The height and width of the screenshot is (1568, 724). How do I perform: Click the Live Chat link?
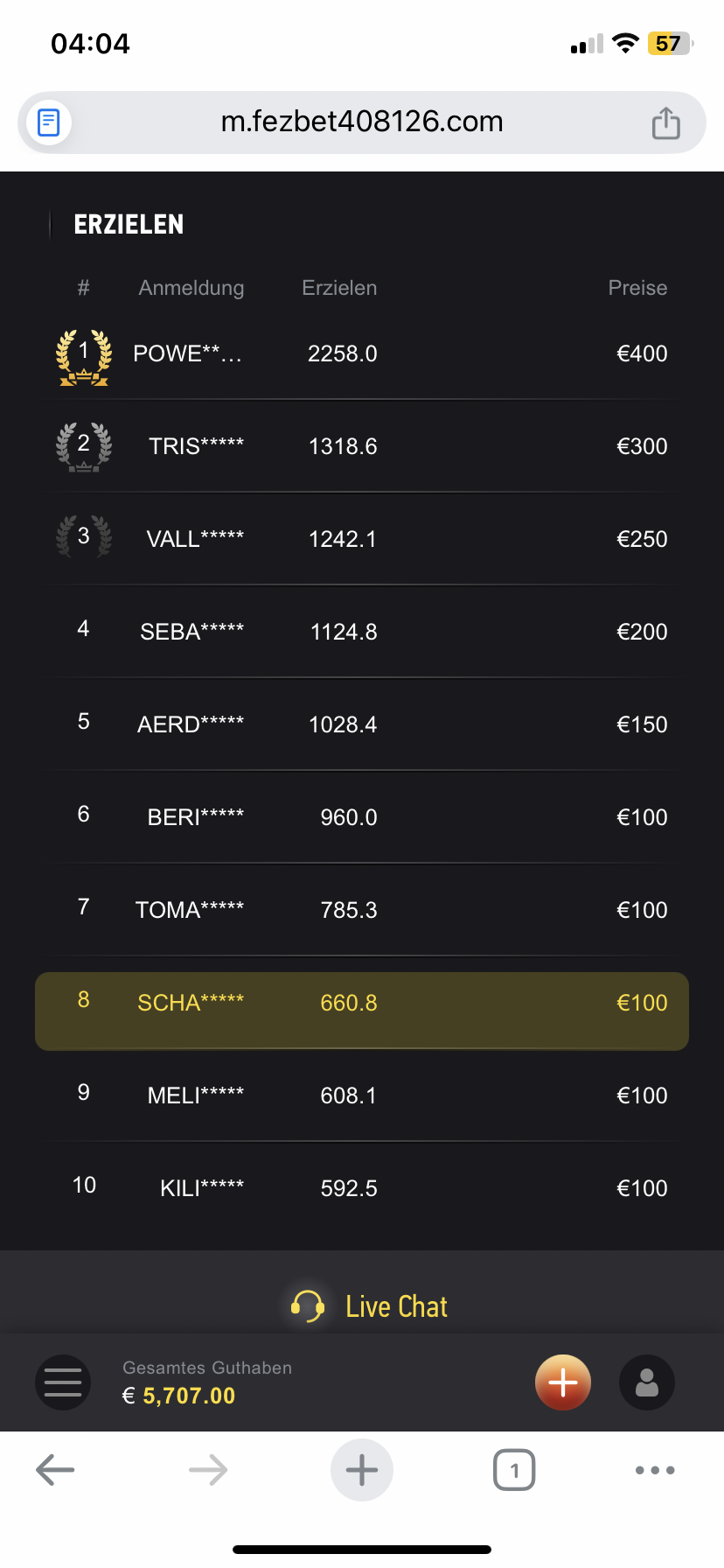(396, 1306)
